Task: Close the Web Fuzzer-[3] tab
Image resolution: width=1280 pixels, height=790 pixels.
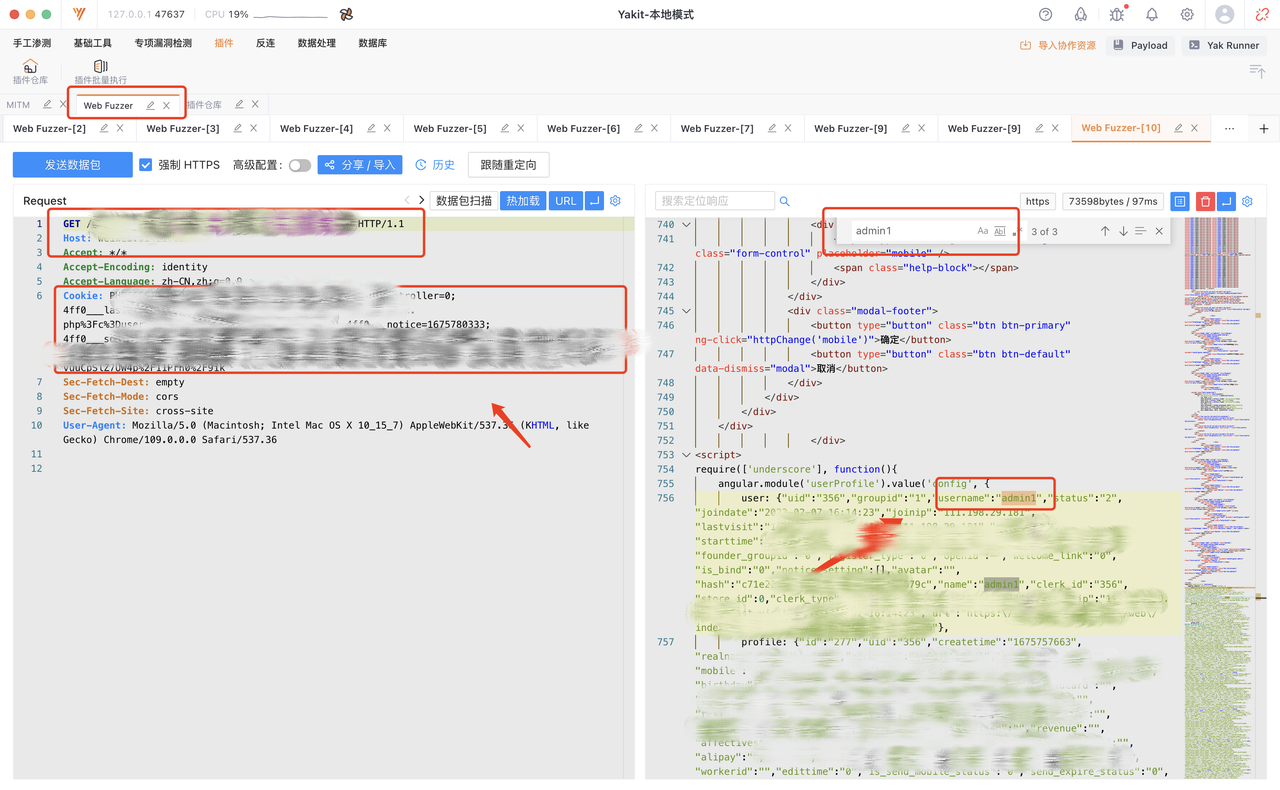Action: (254, 128)
